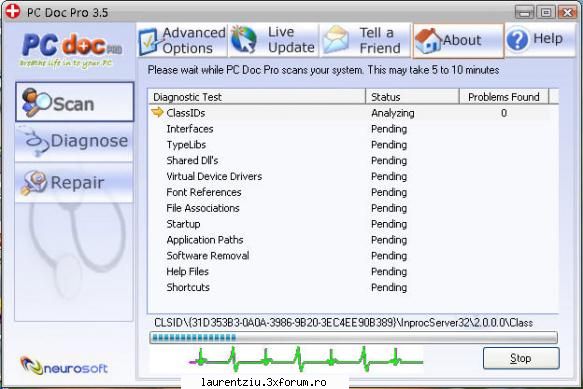Select the Application Paths row

coord(350,240)
